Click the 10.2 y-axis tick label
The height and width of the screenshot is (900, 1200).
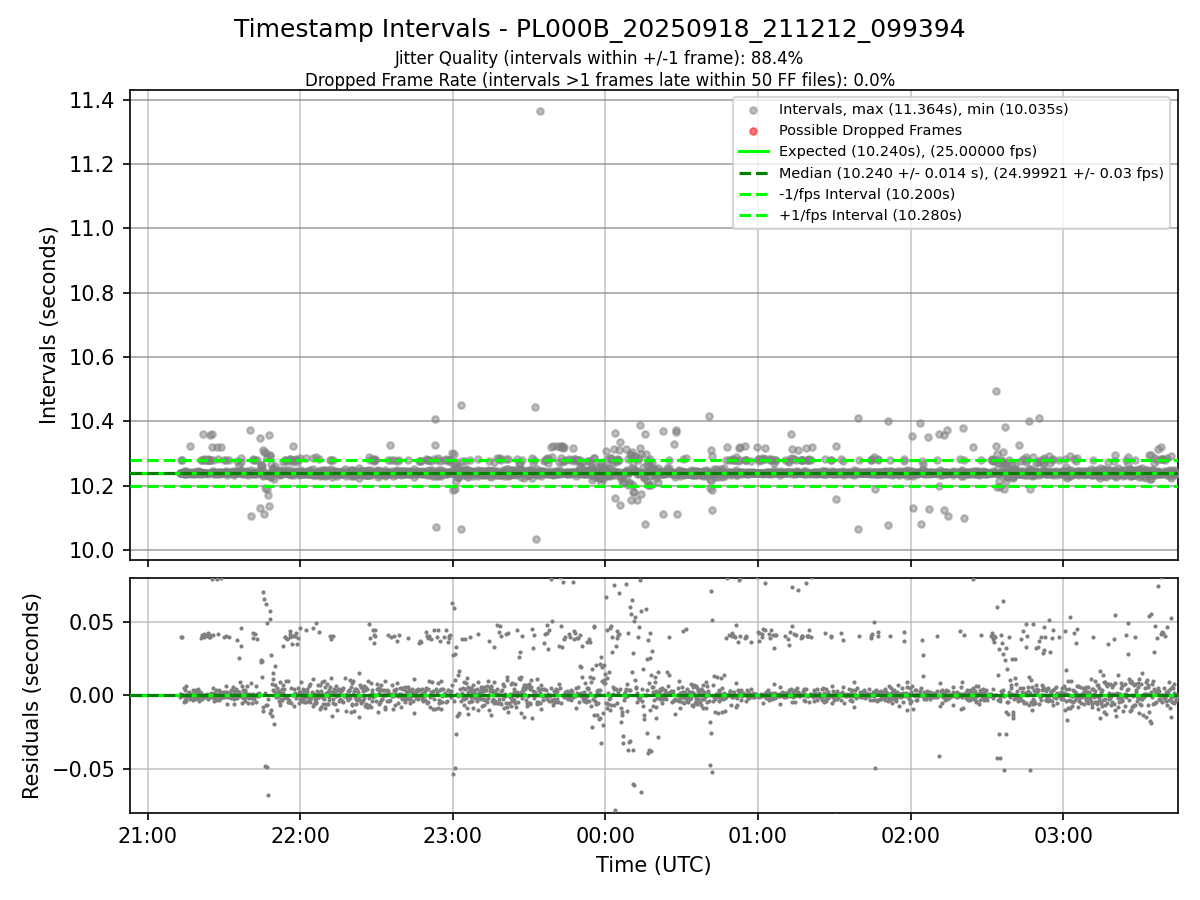point(91,486)
